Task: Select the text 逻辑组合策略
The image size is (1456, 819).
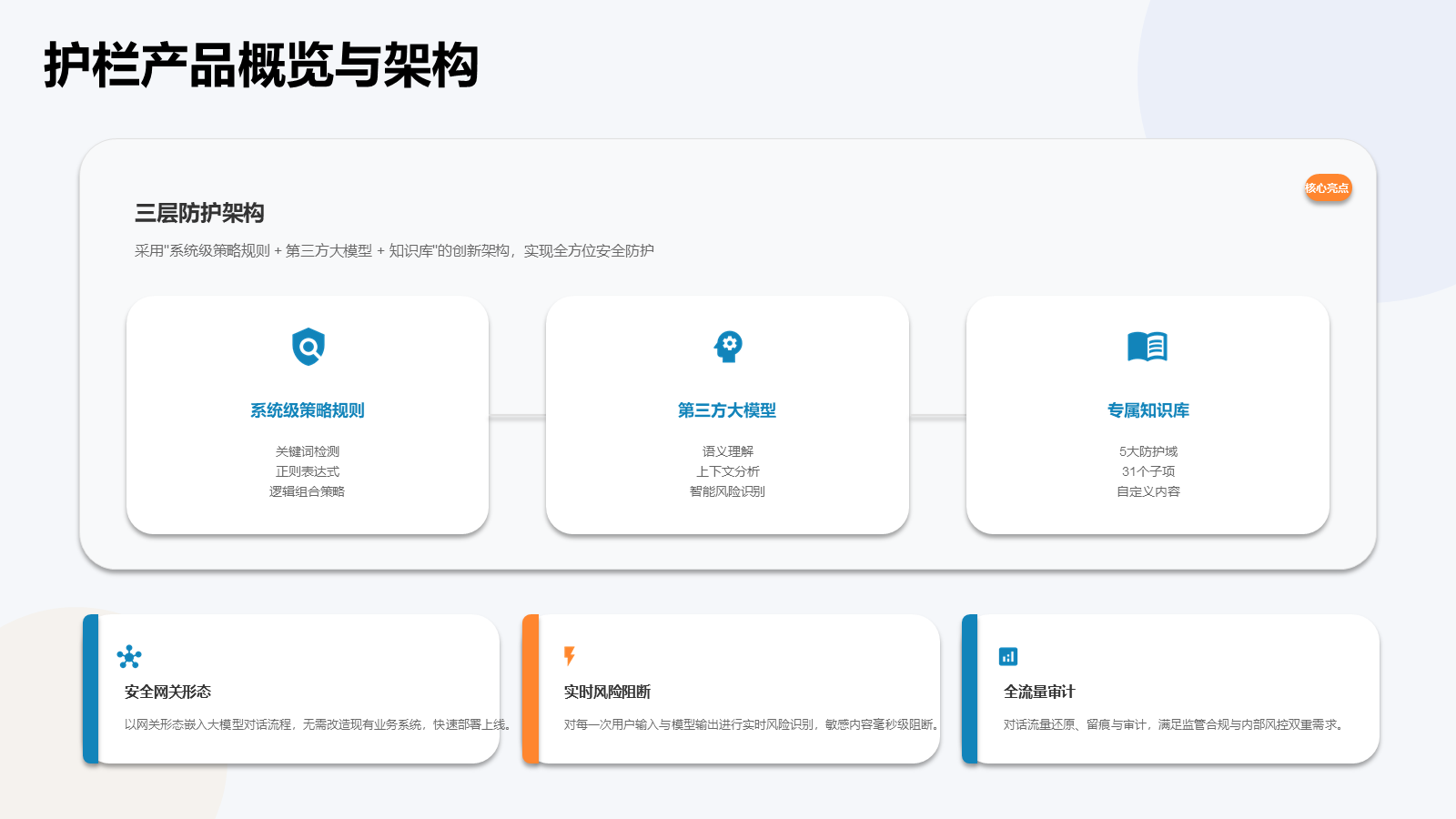Action: coord(308,491)
